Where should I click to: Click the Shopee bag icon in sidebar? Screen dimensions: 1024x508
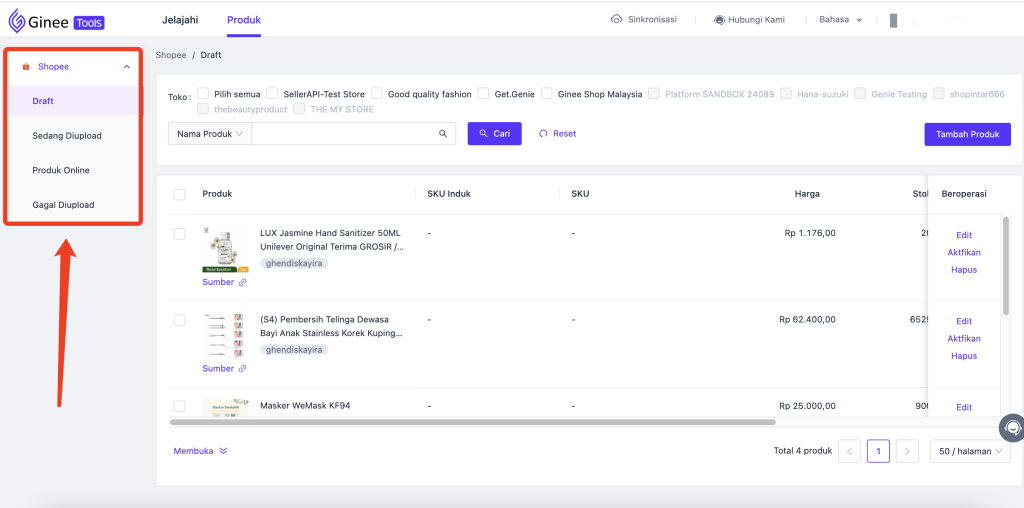tap(26, 67)
